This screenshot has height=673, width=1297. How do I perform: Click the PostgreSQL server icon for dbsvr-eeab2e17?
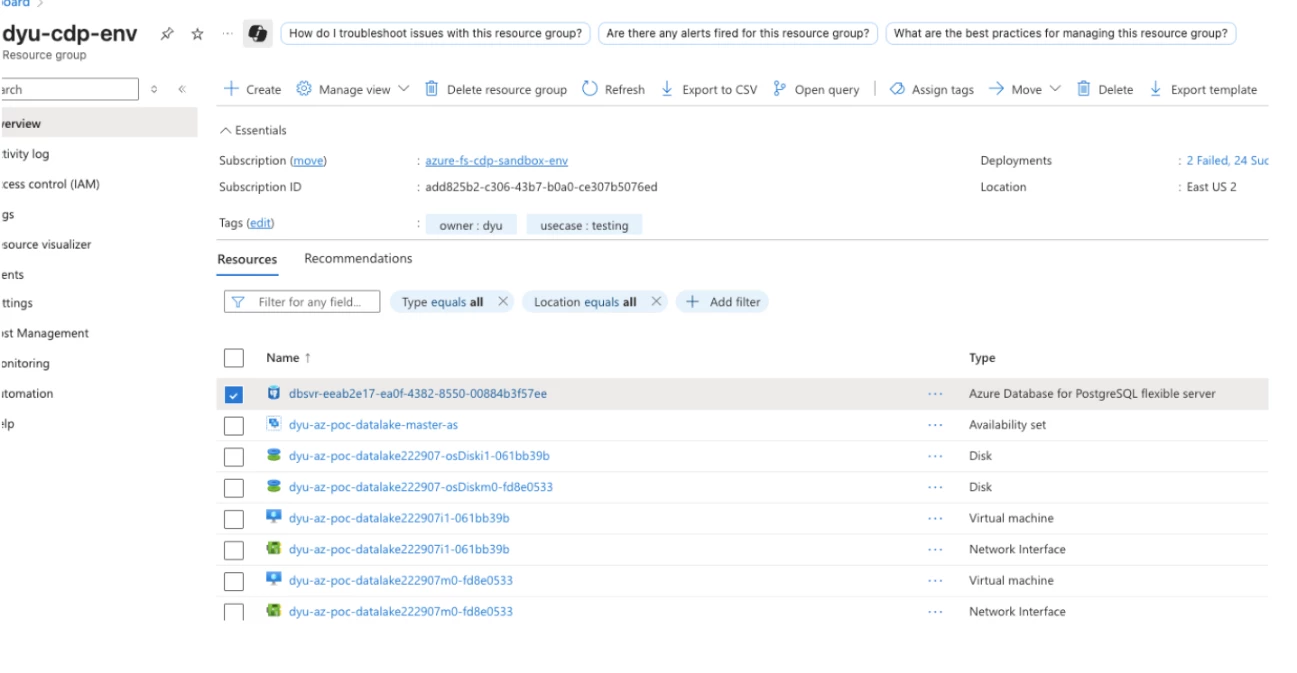point(274,393)
